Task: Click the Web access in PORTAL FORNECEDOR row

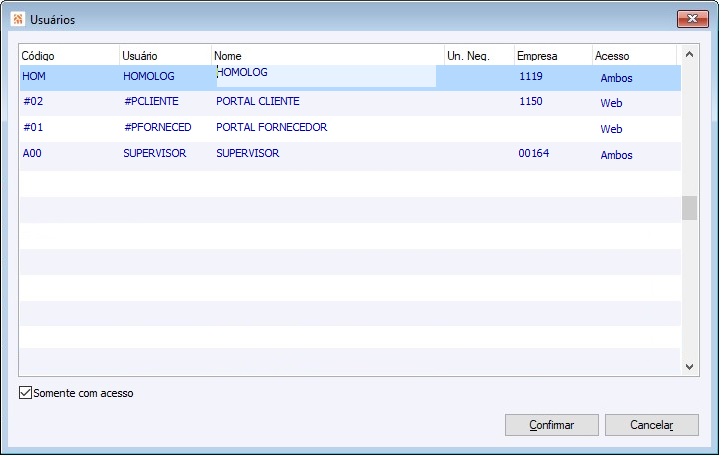Action: click(611, 129)
